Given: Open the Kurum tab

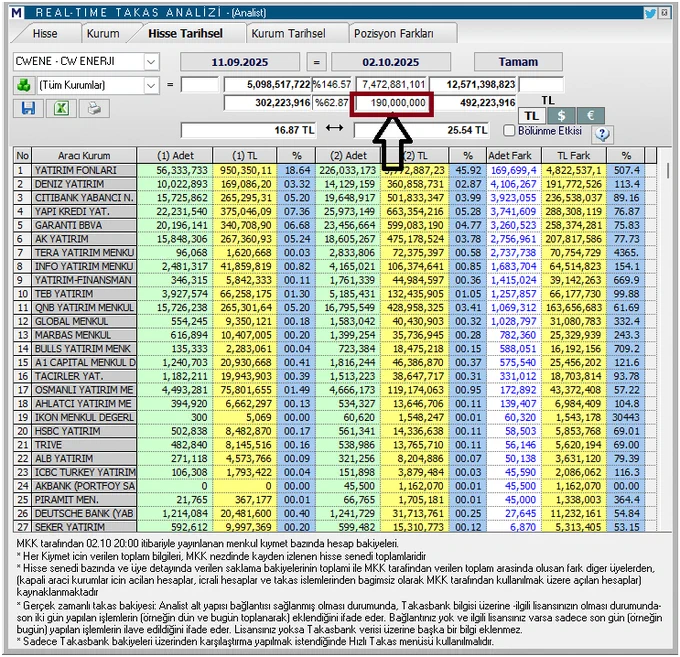Looking at the screenshot, I should click(x=103, y=33).
